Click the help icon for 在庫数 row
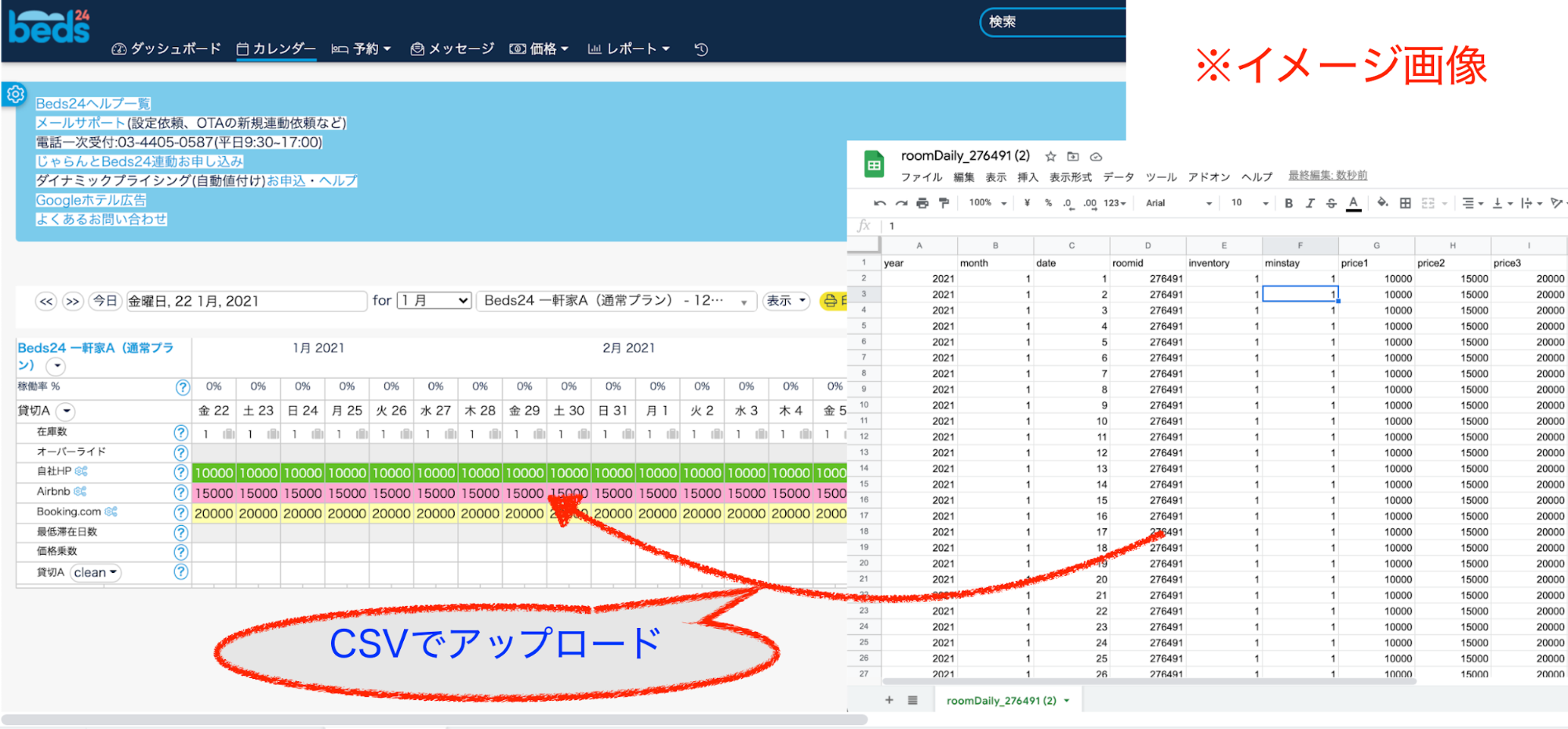1568x729 pixels. tap(180, 433)
